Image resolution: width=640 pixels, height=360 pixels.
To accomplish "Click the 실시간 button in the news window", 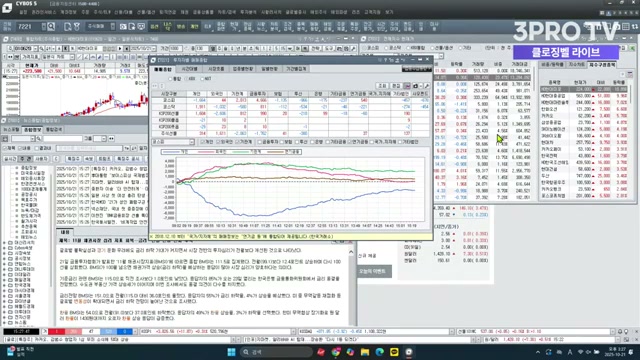I will (x=10, y=159).
